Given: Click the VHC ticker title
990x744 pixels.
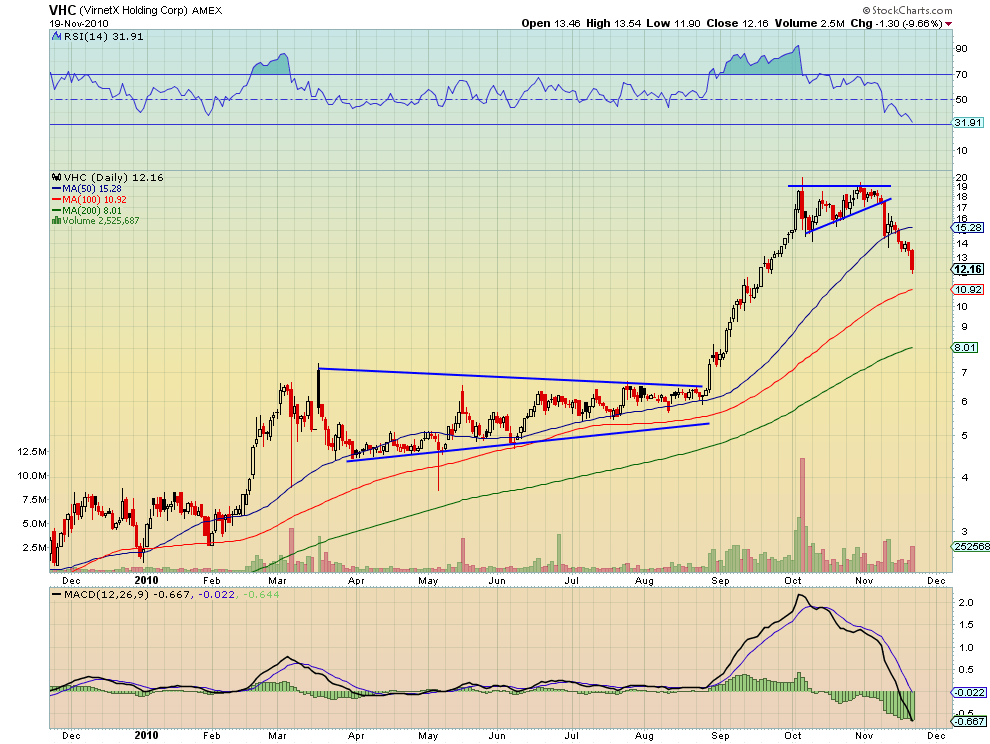Looking at the screenshot, I should coord(63,10).
